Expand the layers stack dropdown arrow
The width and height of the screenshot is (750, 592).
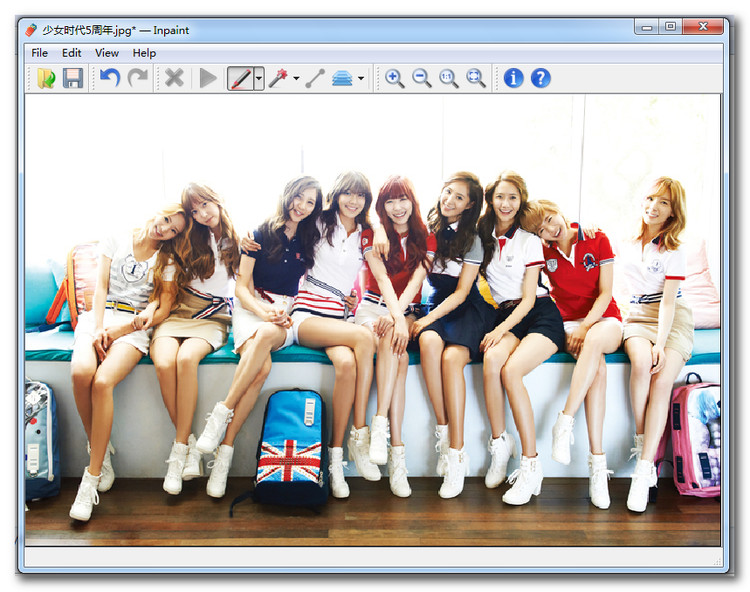[x=361, y=78]
